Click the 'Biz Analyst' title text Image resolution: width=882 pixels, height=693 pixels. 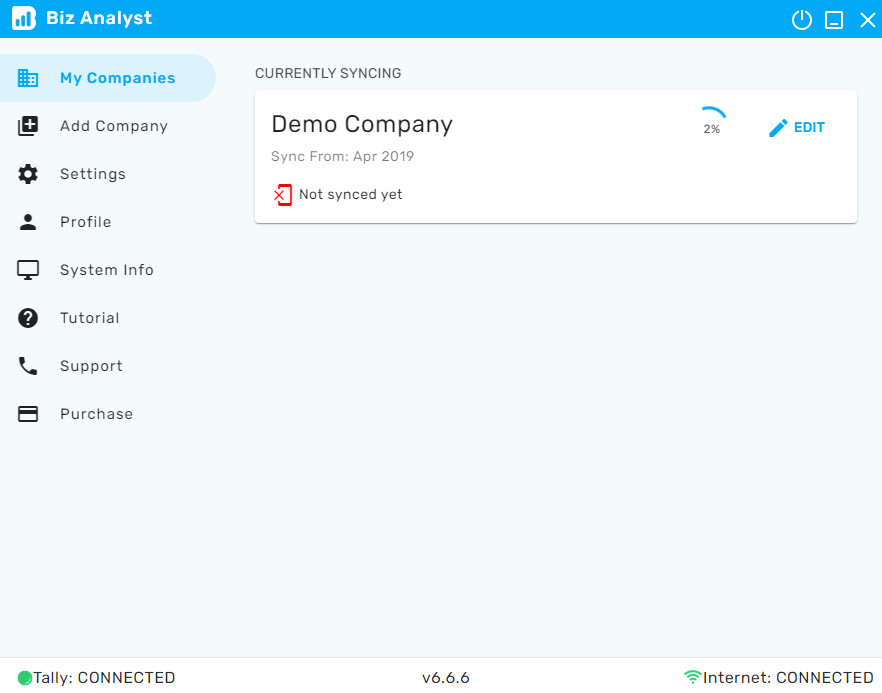(x=99, y=18)
